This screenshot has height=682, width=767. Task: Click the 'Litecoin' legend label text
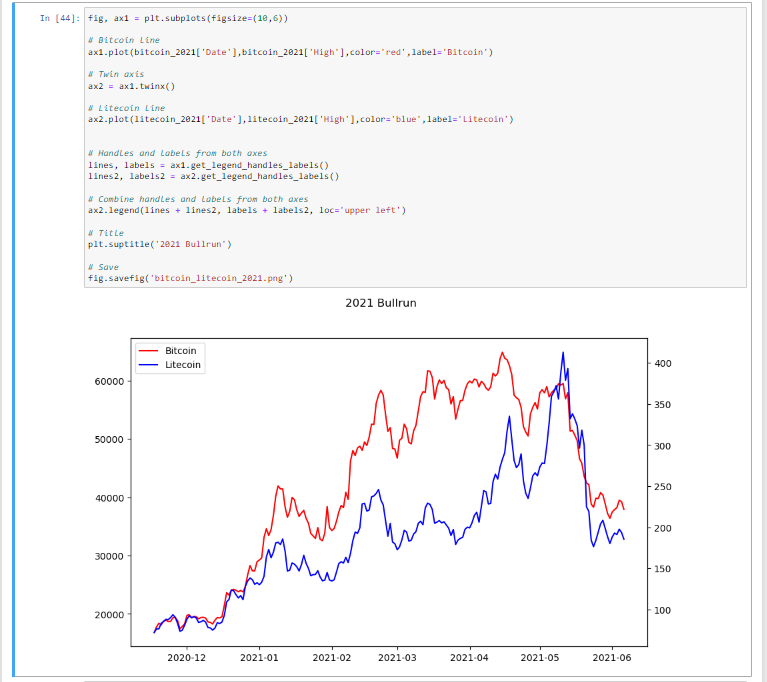click(x=183, y=365)
